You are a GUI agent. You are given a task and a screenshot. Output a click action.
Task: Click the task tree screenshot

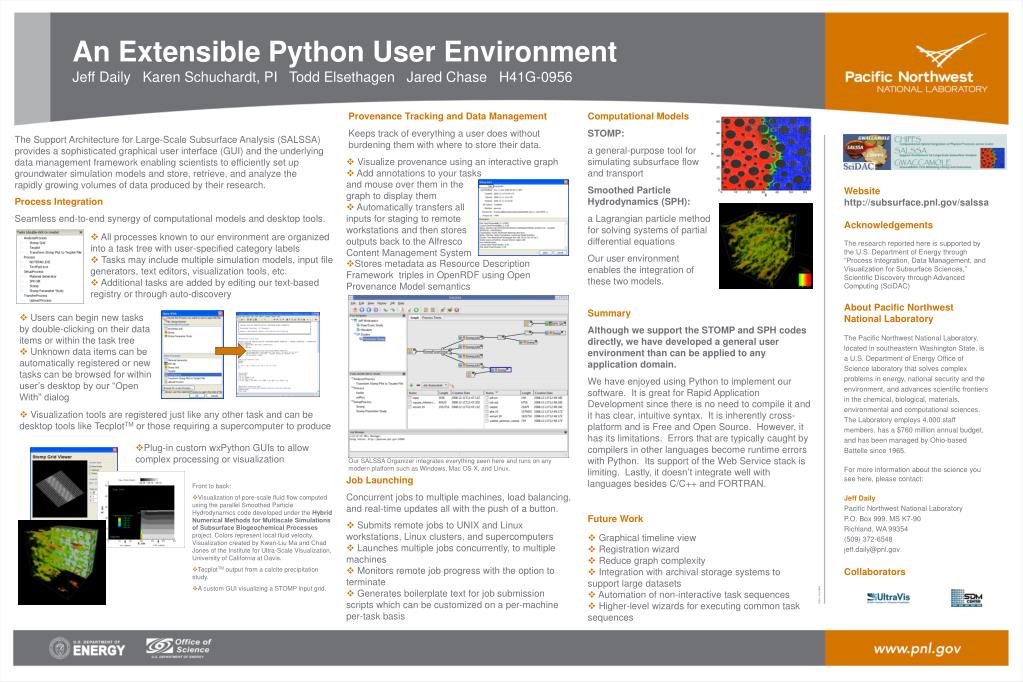pos(50,266)
